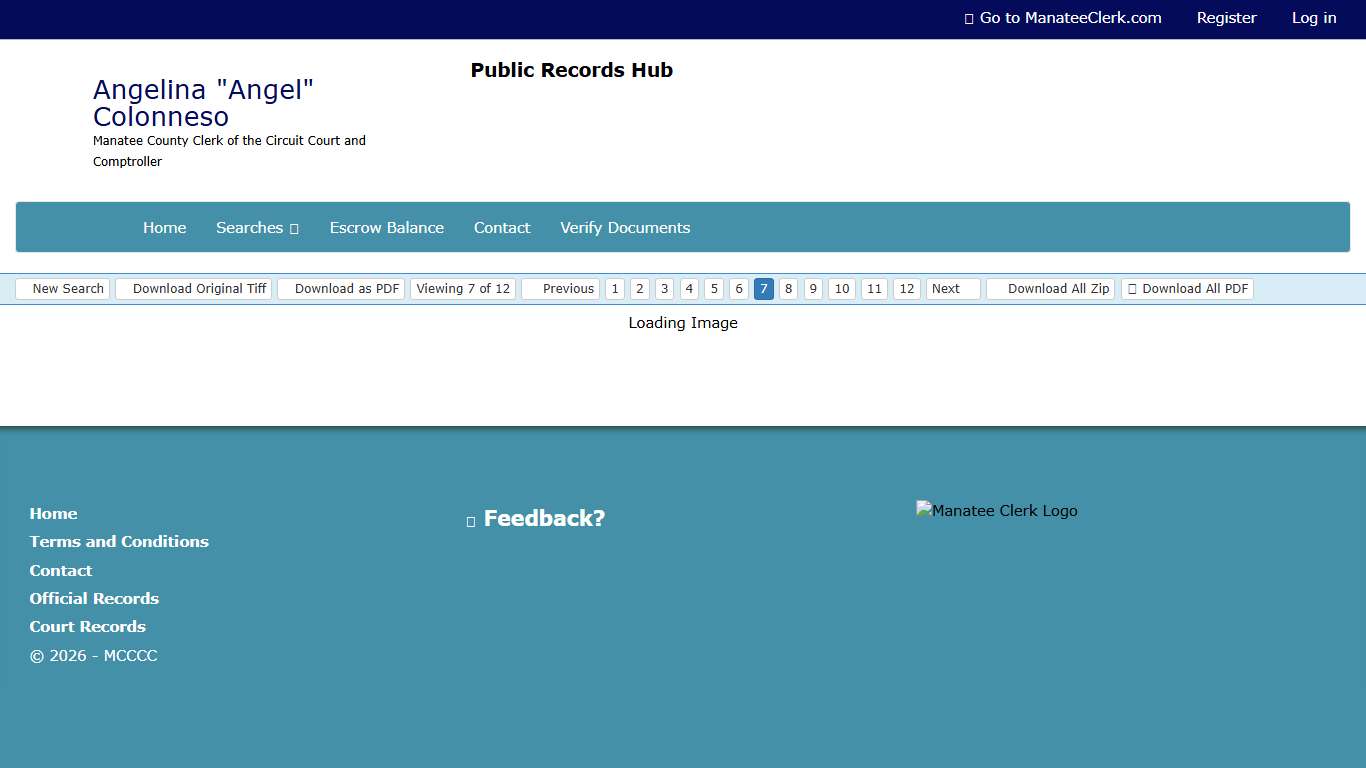Open the Contact page from navigation
Image resolution: width=1366 pixels, height=768 pixels.
click(x=502, y=227)
